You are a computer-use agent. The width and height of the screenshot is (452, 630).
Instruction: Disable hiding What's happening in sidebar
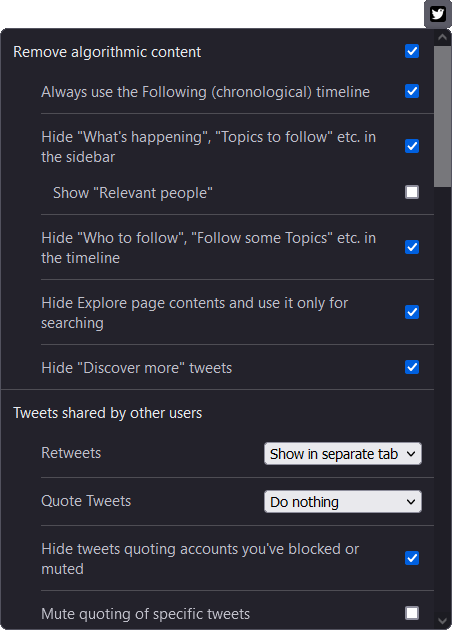412,146
